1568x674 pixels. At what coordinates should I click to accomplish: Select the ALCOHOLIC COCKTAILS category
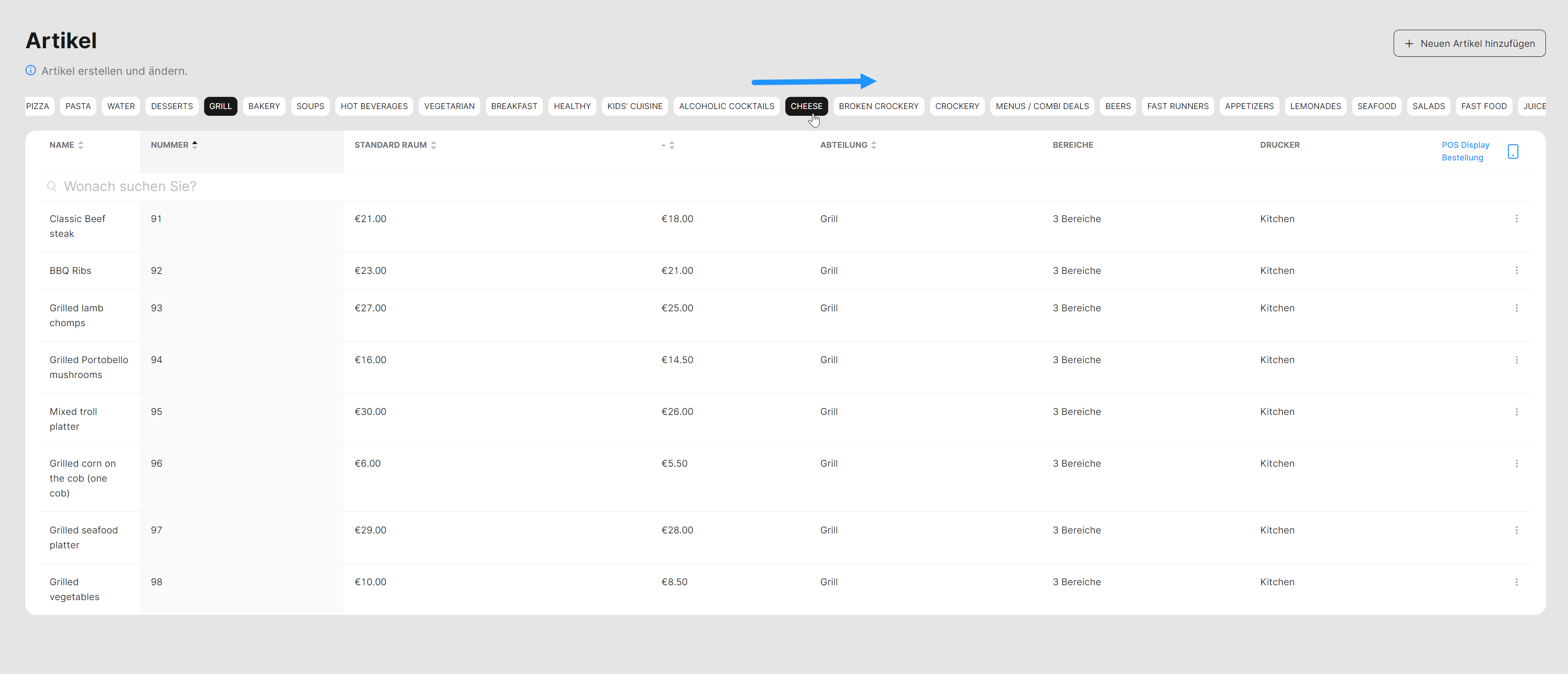(x=725, y=106)
